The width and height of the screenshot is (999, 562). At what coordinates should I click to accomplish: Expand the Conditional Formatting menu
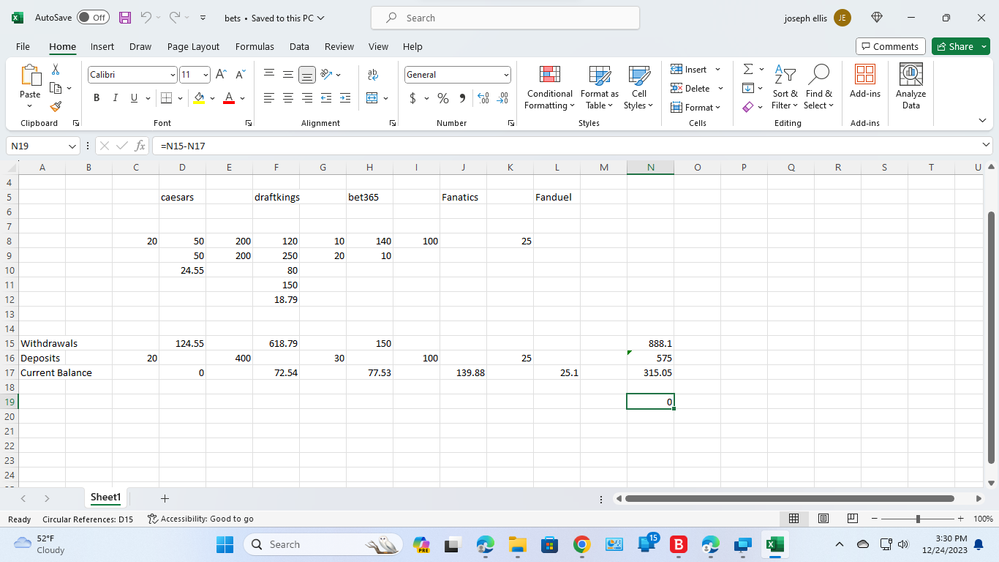click(549, 87)
